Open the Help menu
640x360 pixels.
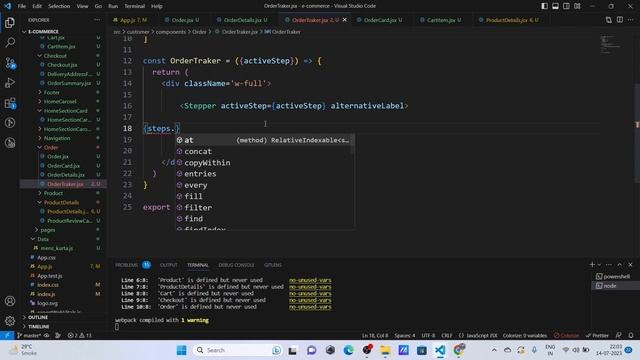click(x=157, y=6)
